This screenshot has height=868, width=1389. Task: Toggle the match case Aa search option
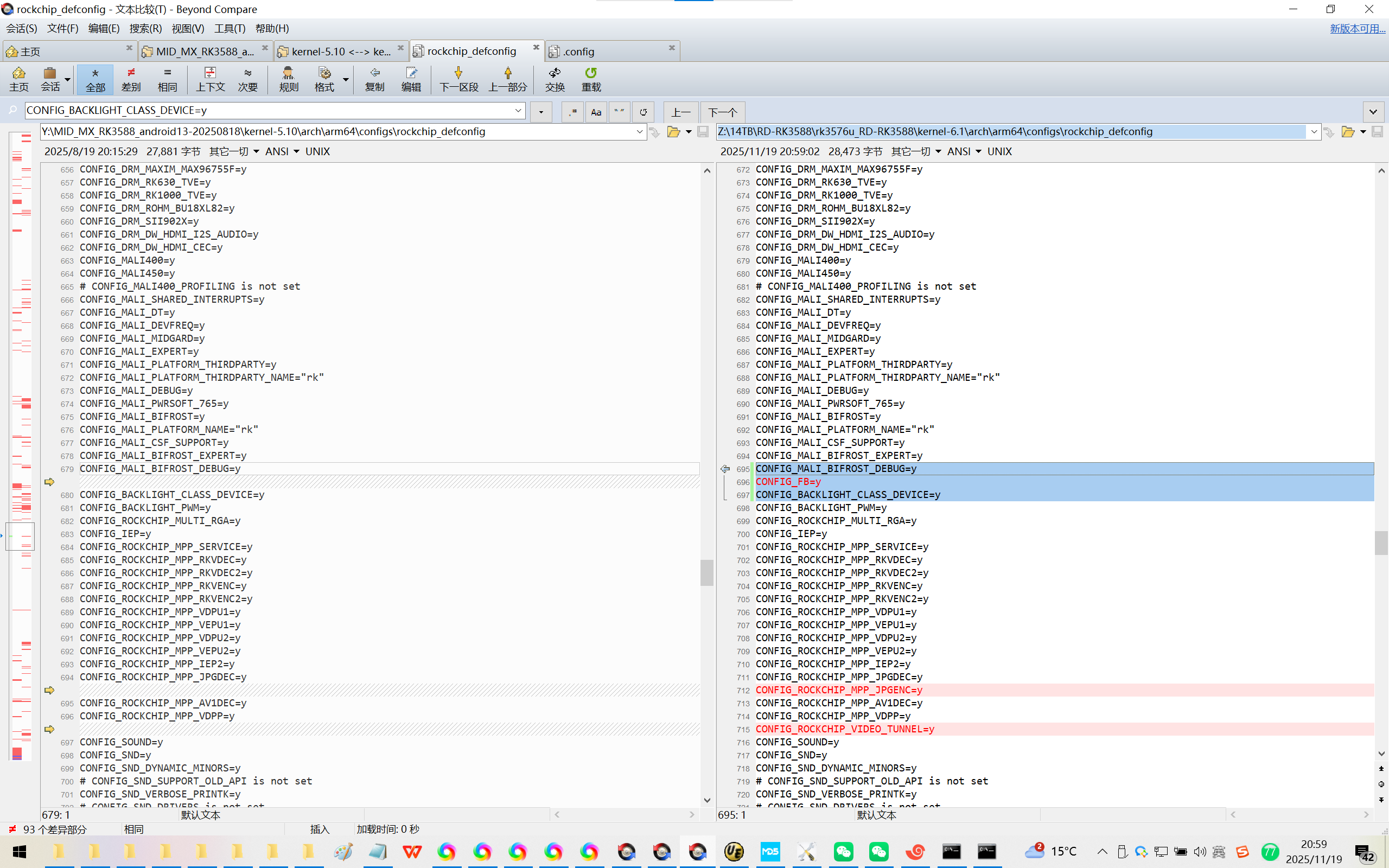pos(596,112)
